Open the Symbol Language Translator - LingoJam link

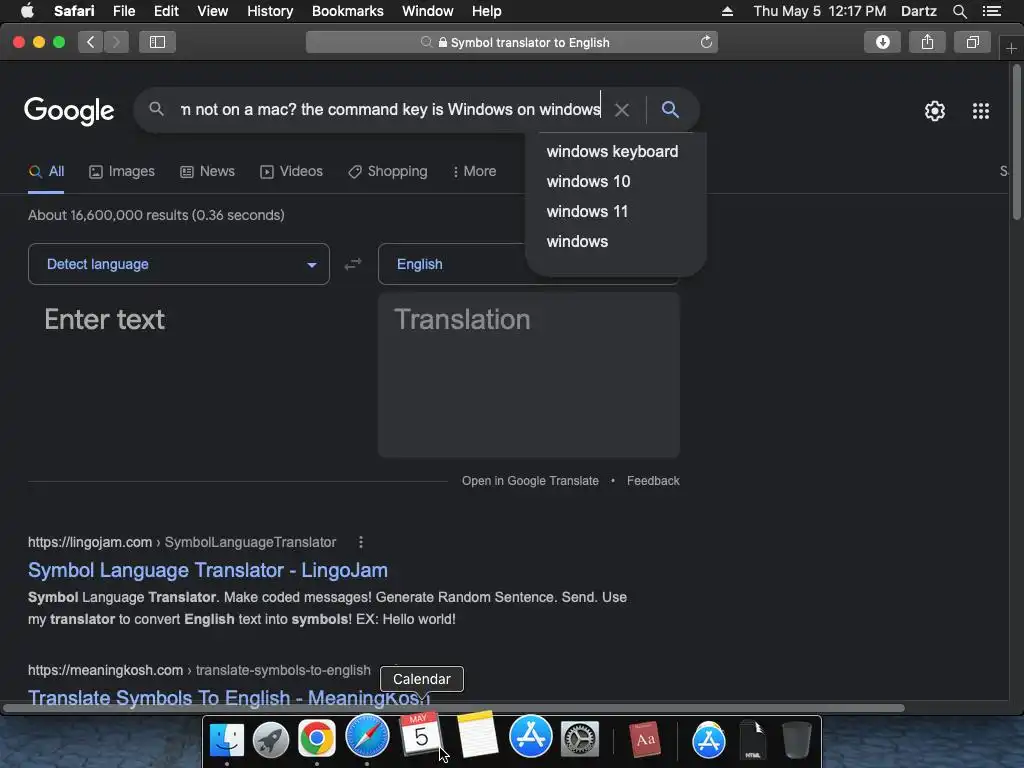(x=208, y=570)
